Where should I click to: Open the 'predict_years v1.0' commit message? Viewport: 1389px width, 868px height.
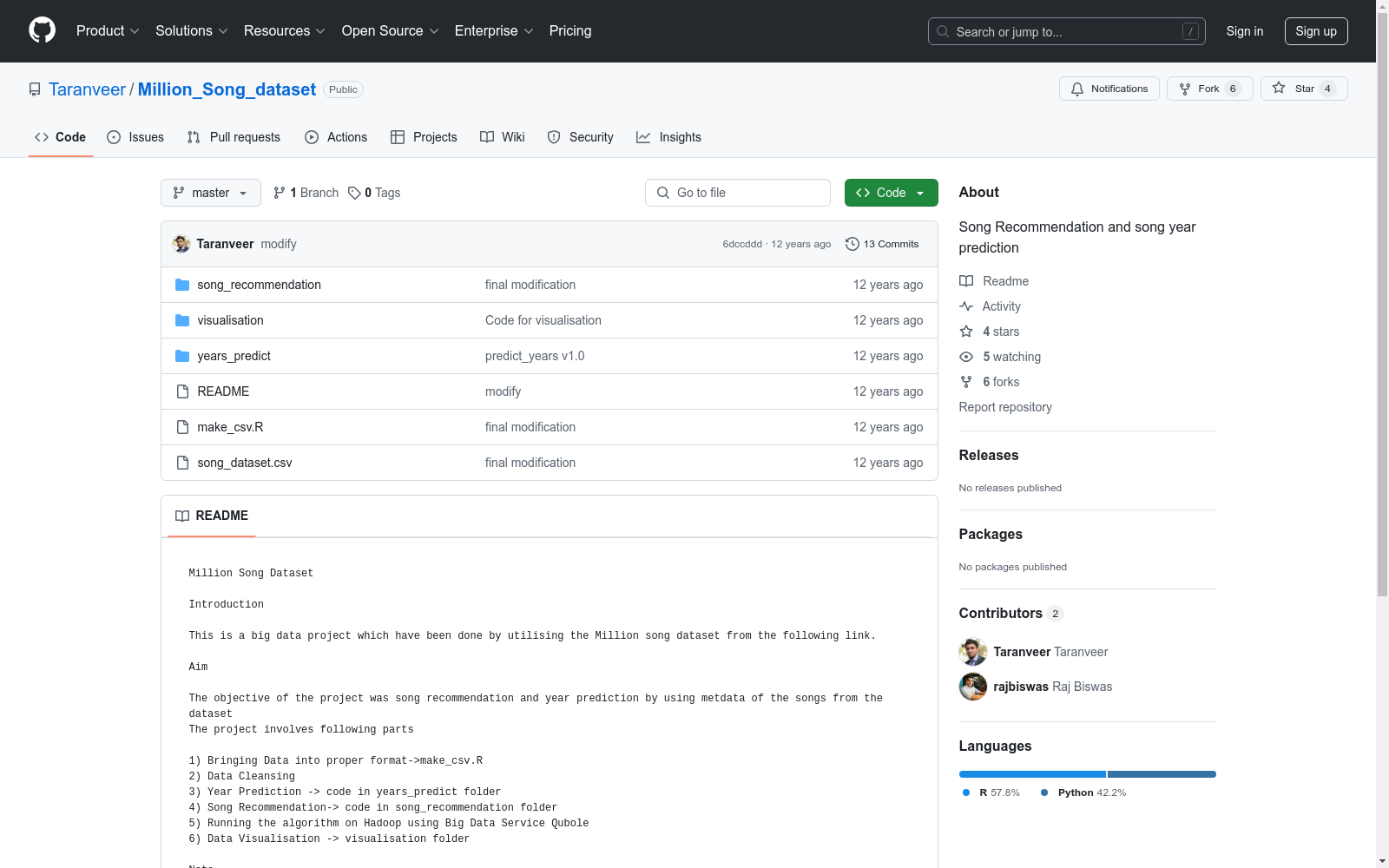tap(535, 356)
